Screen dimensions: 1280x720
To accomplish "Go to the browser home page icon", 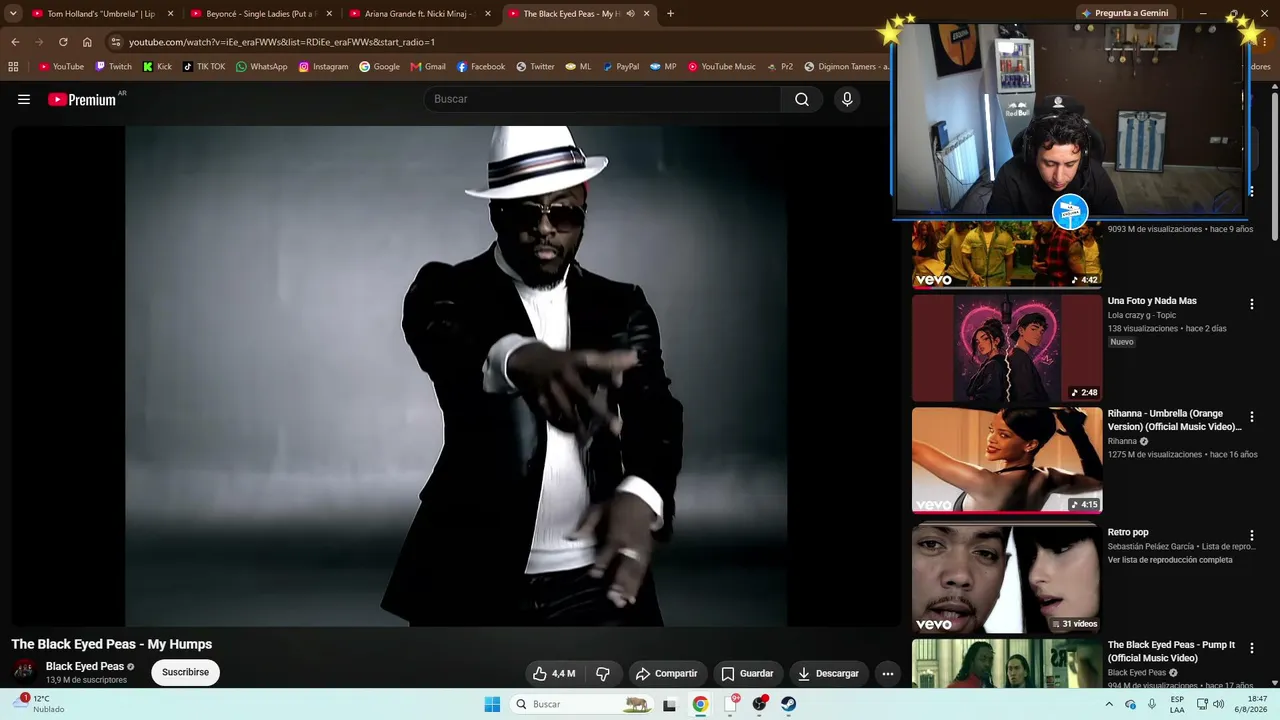I will [x=87, y=42].
